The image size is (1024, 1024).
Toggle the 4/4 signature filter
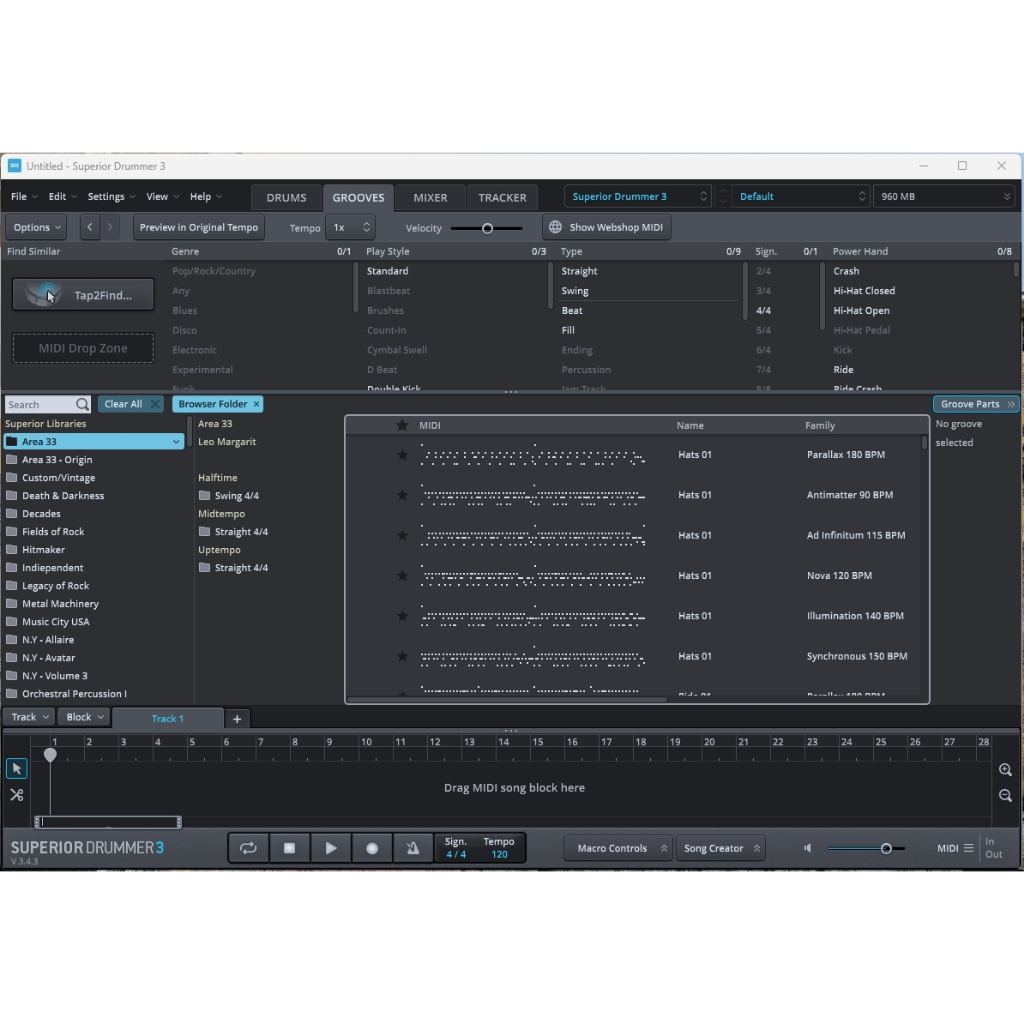point(763,310)
